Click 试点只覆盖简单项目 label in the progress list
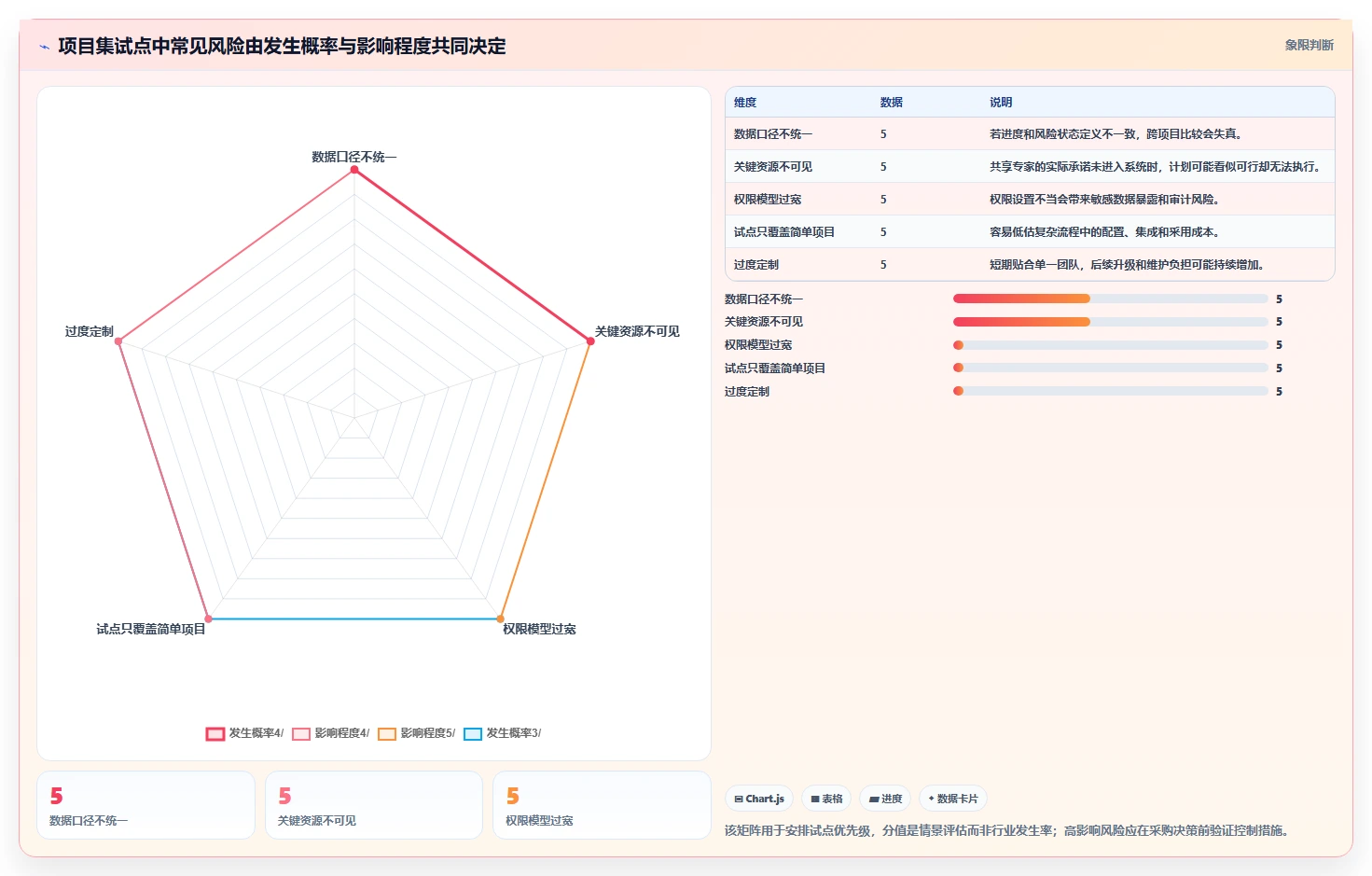 pyautogui.click(x=775, y=368)
